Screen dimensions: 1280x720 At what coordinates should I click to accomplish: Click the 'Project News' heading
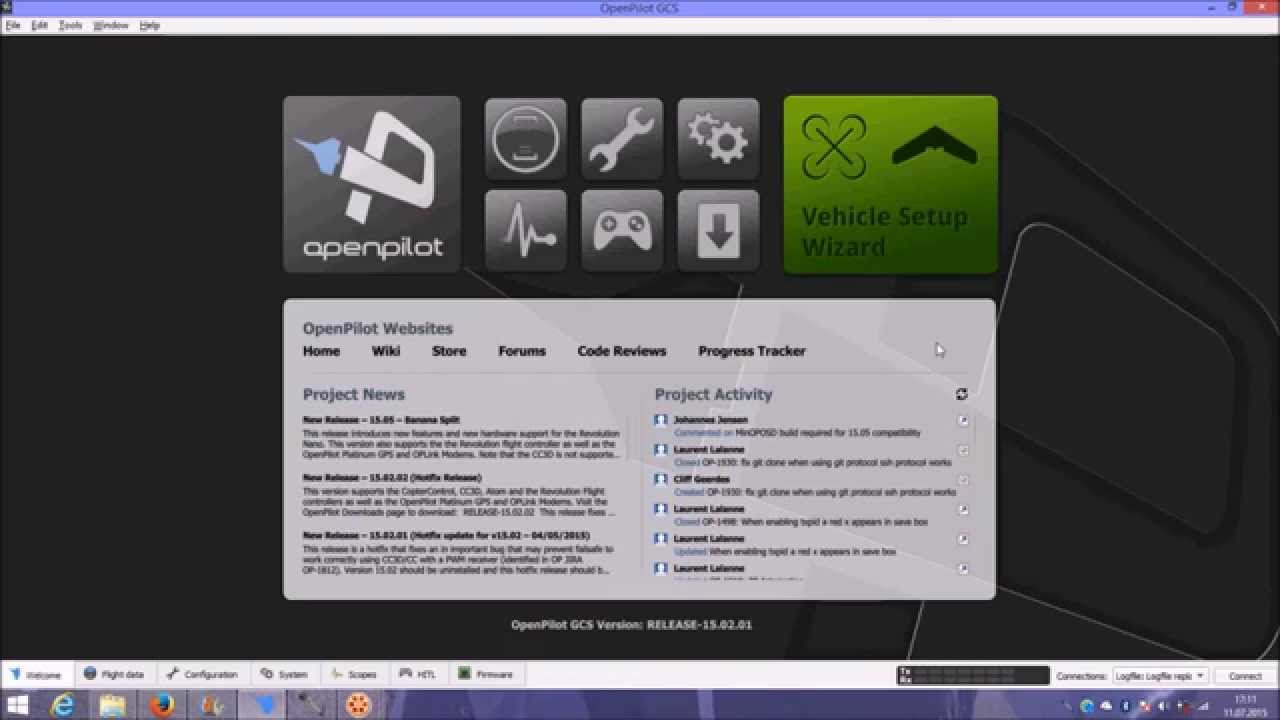[354, 395]
